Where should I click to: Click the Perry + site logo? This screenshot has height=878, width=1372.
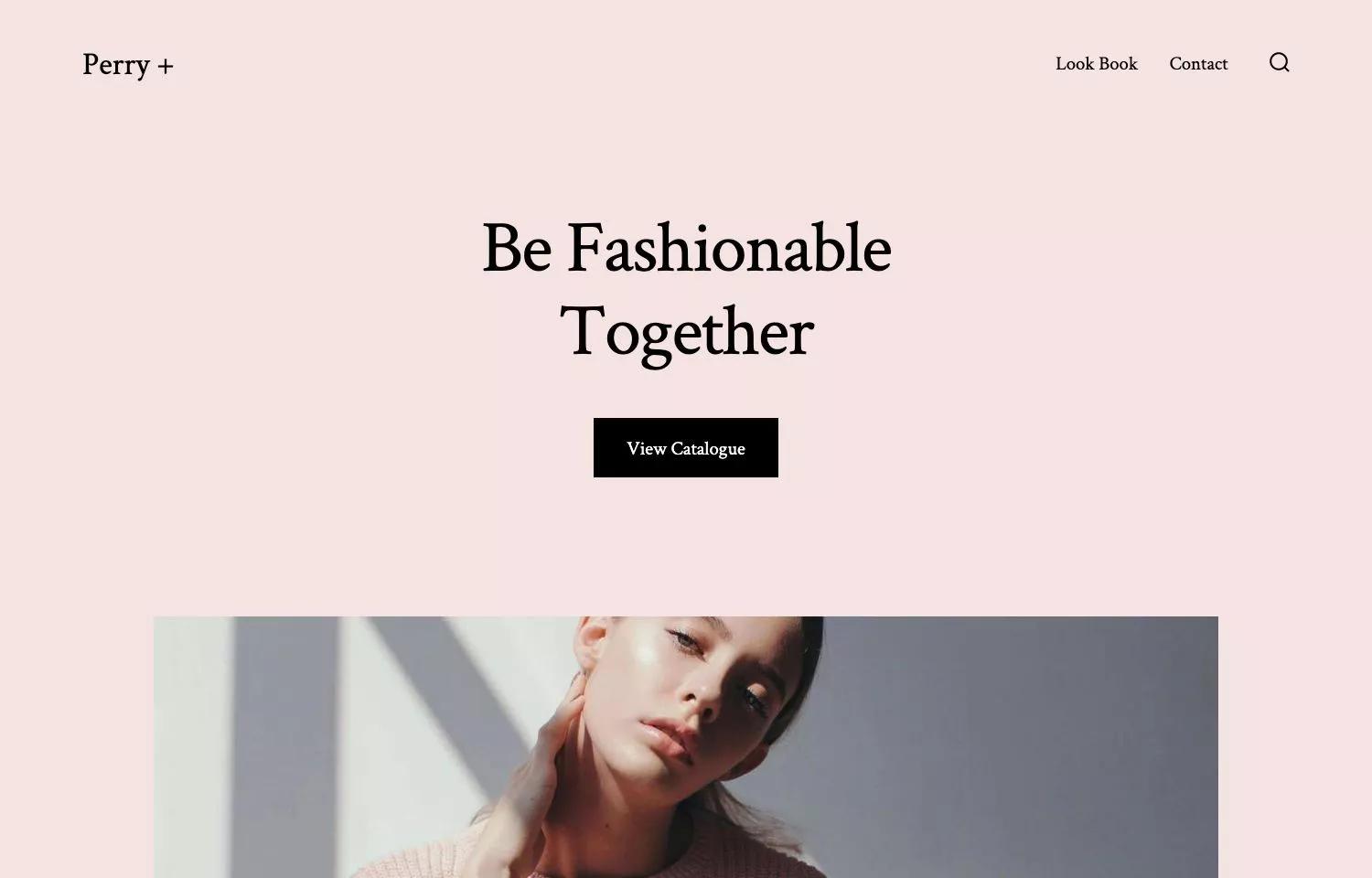128,65
